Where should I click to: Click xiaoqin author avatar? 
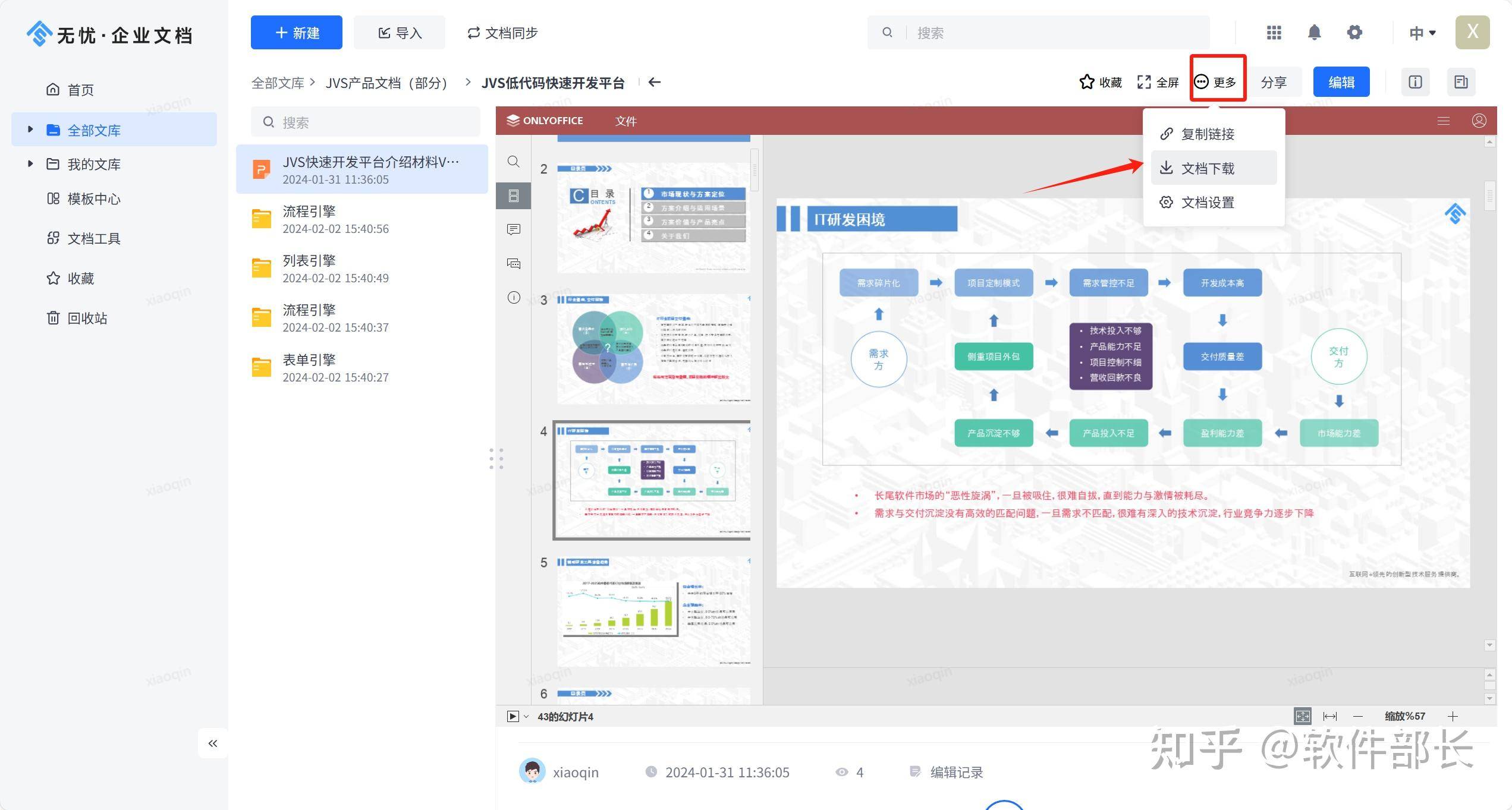pyautogui.click(x=532, y=771)
